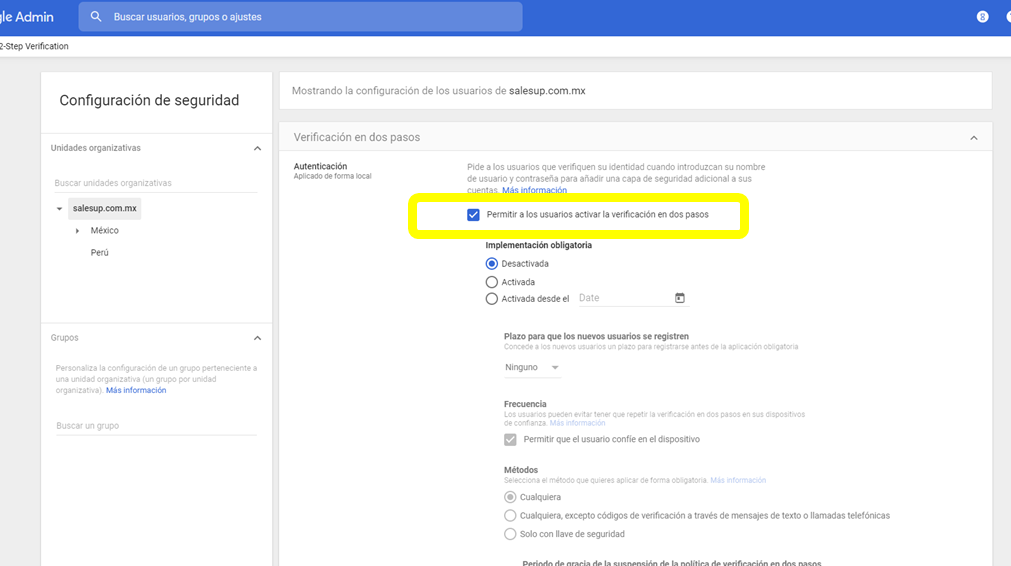This screenshot has width=1011, height=566.
Task: Open Más información link under Grupos
Action: click(136, 390)
